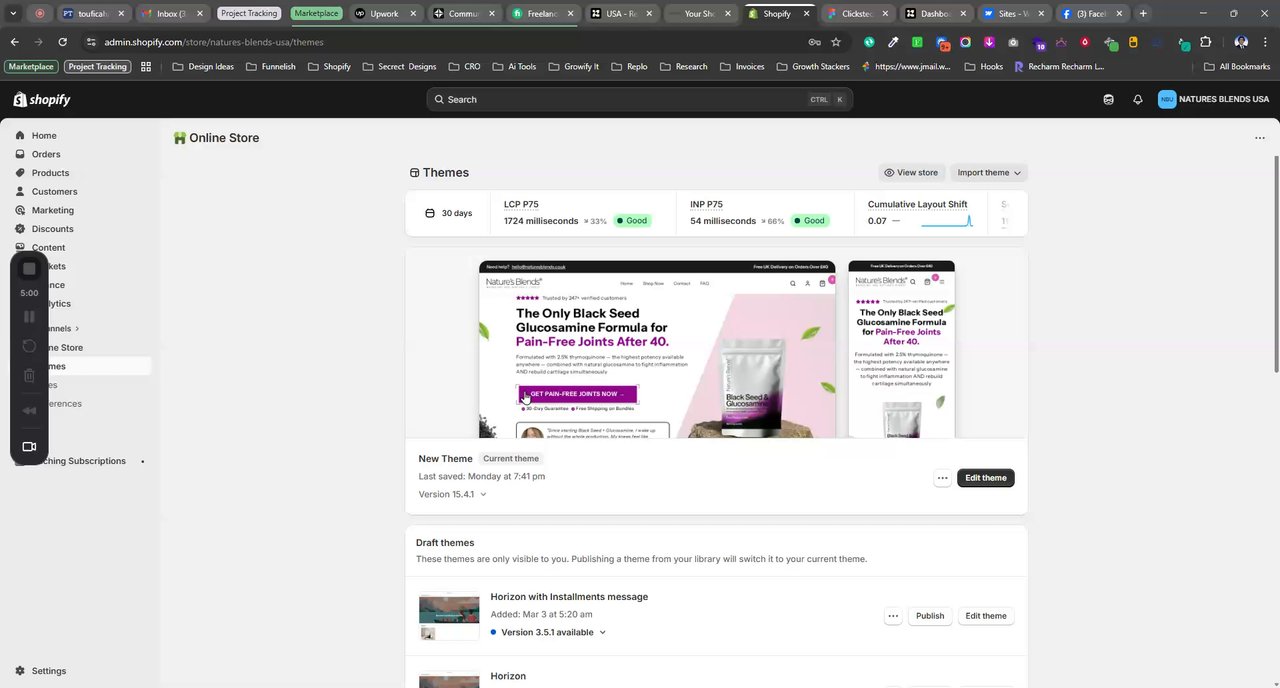The width and height of the screenshot is (1280, 688).
Task: Close the active Shopify tab
Action: (x=806, y=13)
